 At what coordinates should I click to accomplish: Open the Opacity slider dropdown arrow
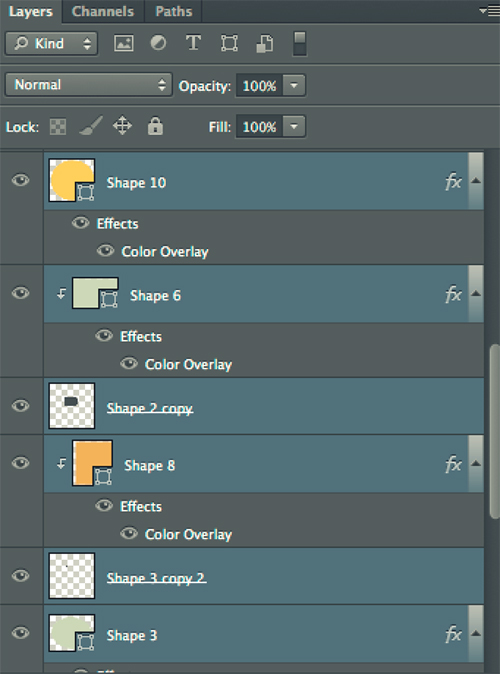click(x=294, y=86)
